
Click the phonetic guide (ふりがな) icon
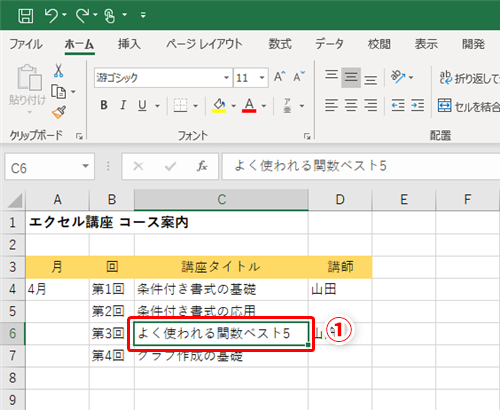(287, 106)
